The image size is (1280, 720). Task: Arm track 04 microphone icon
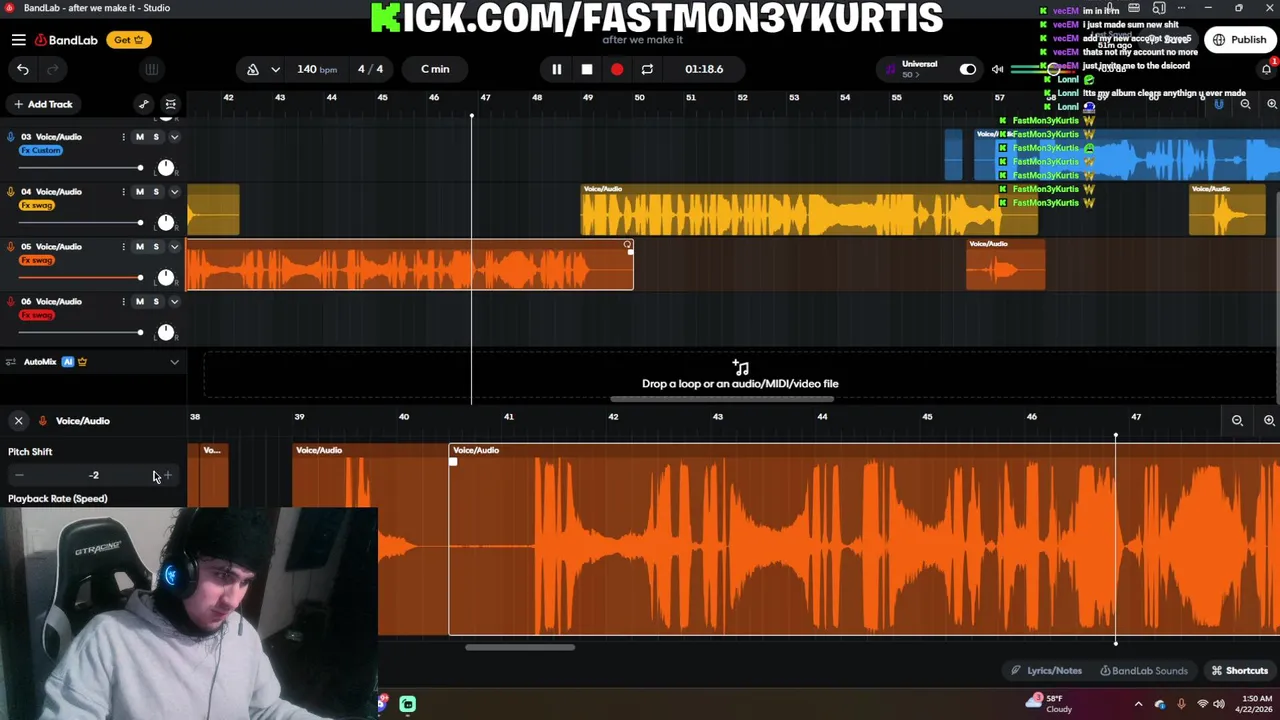(11, 192)
